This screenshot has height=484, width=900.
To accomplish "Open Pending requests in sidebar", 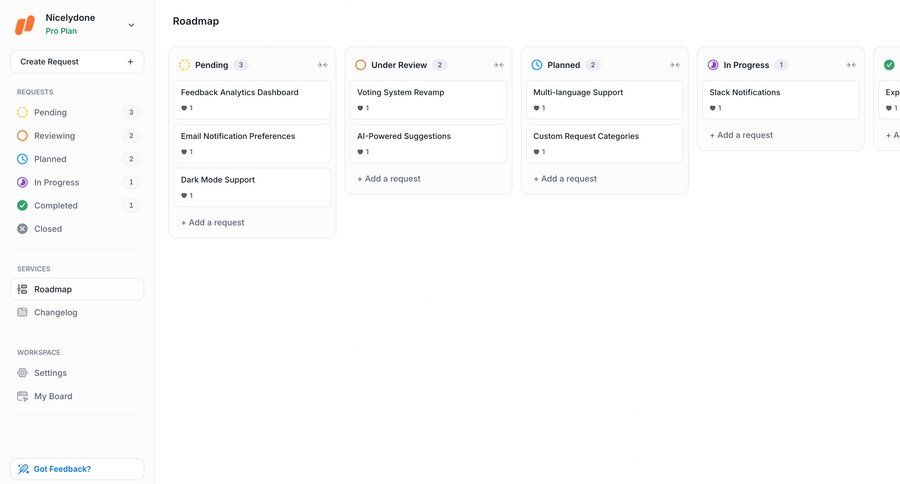I will click(x=50, y=113).
